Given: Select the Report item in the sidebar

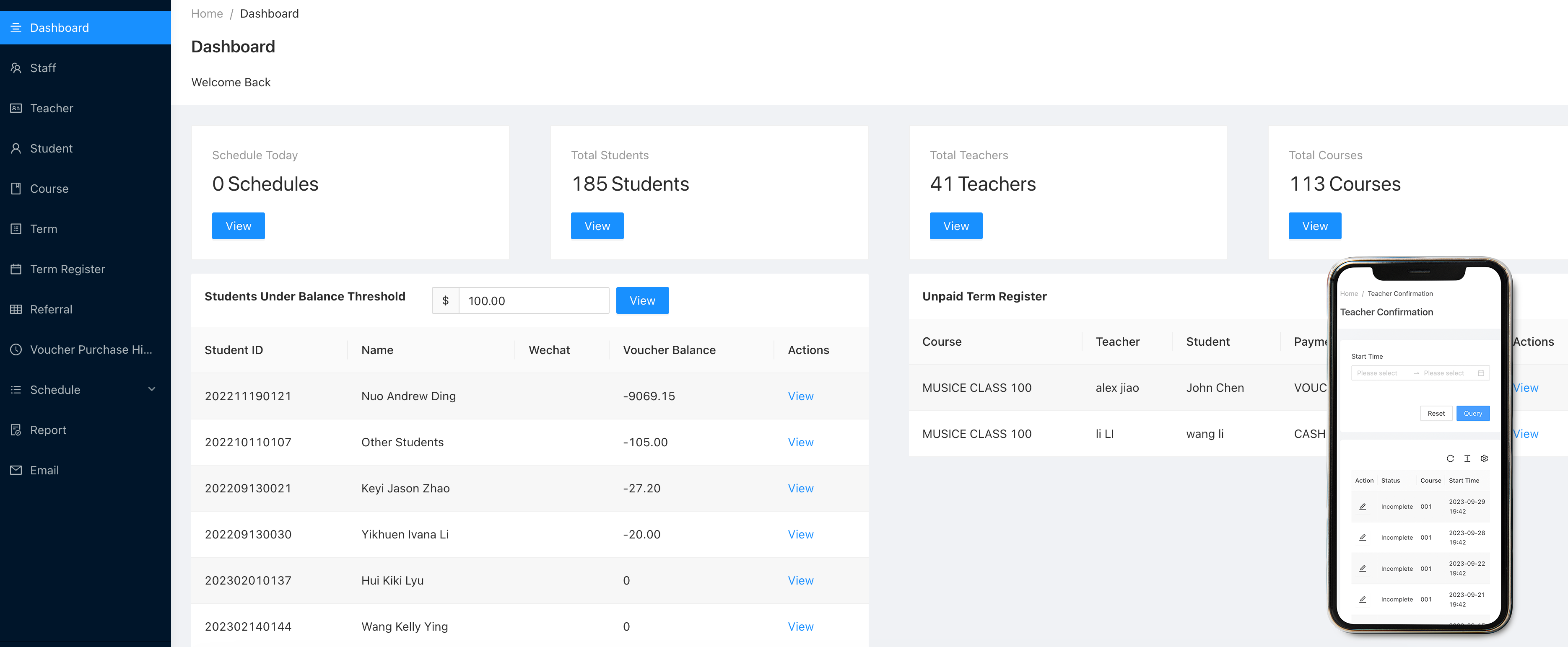Looking at the screenshot, I should (x=16, y=429).
